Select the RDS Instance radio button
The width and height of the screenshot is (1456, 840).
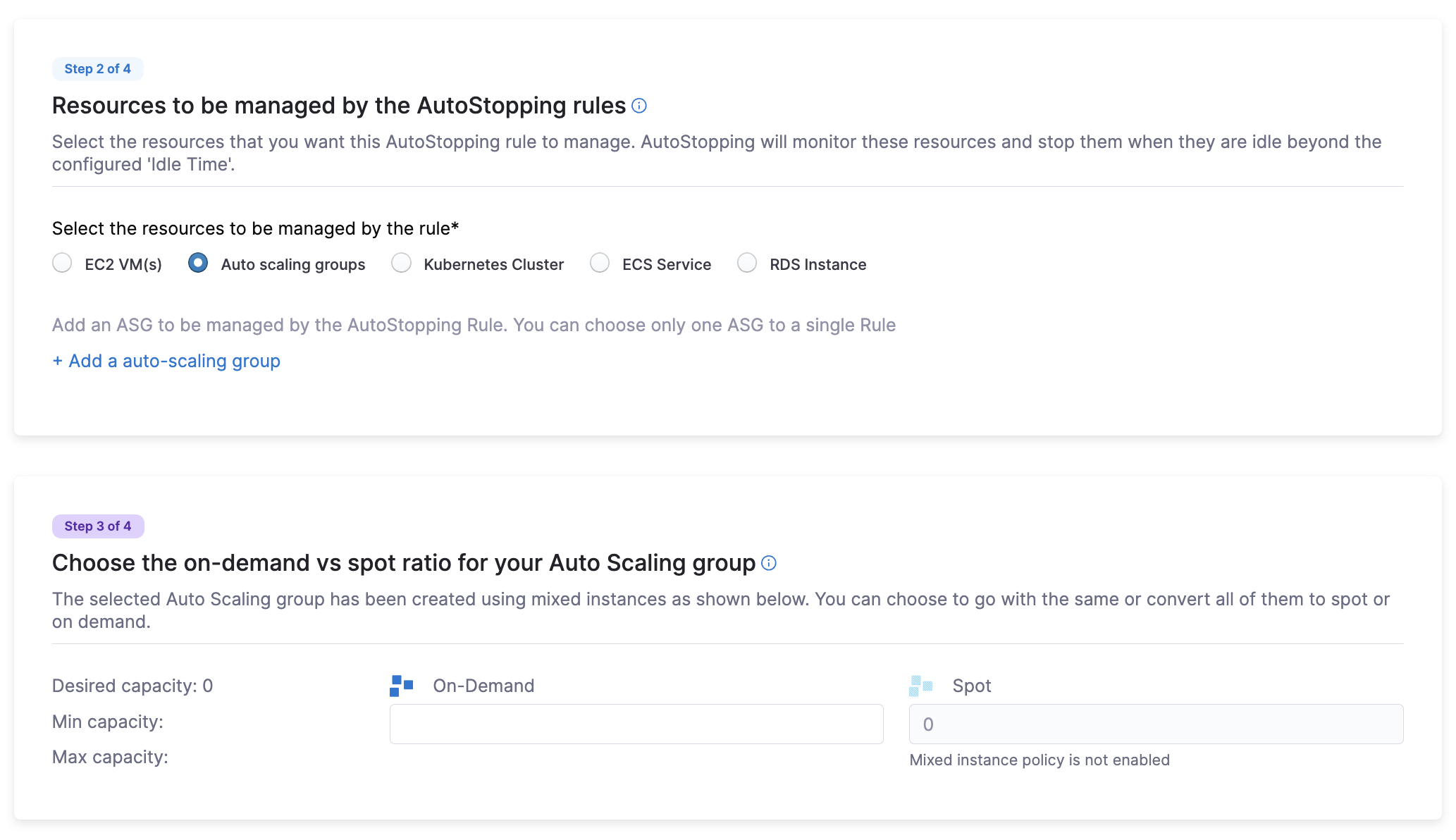747,264
